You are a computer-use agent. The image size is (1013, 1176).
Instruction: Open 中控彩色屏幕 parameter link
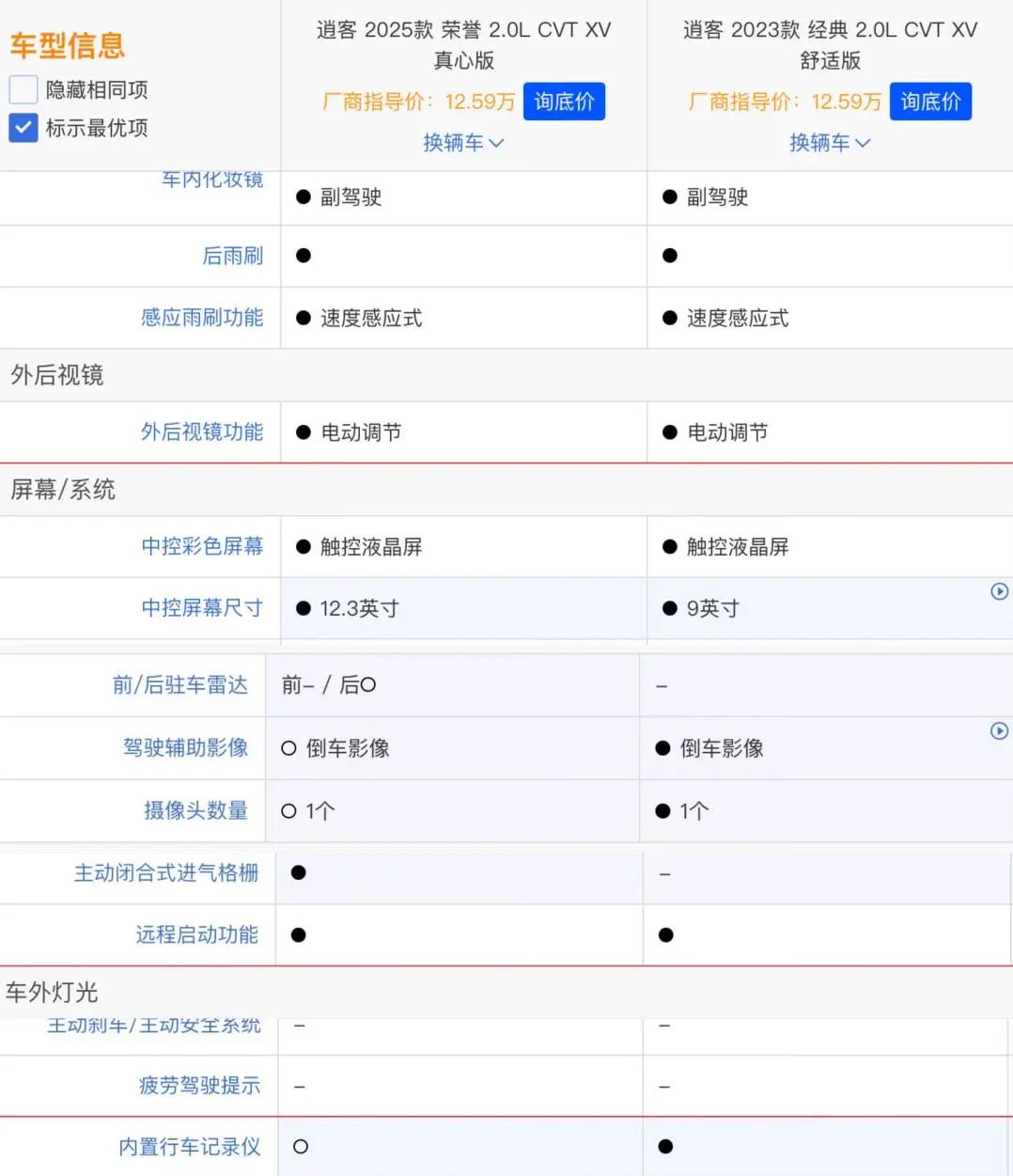coord(202,546)
